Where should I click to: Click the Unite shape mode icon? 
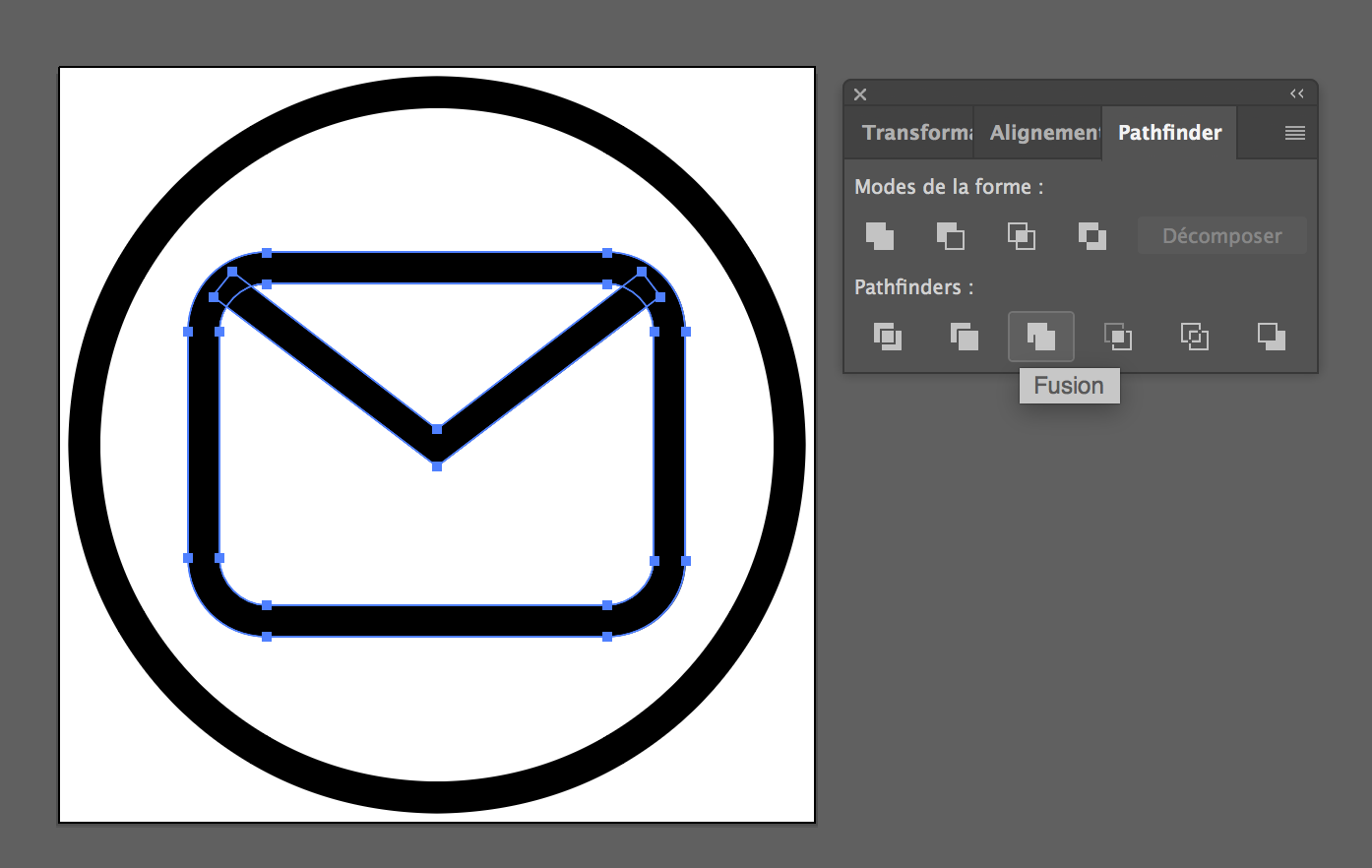point(880,236)
